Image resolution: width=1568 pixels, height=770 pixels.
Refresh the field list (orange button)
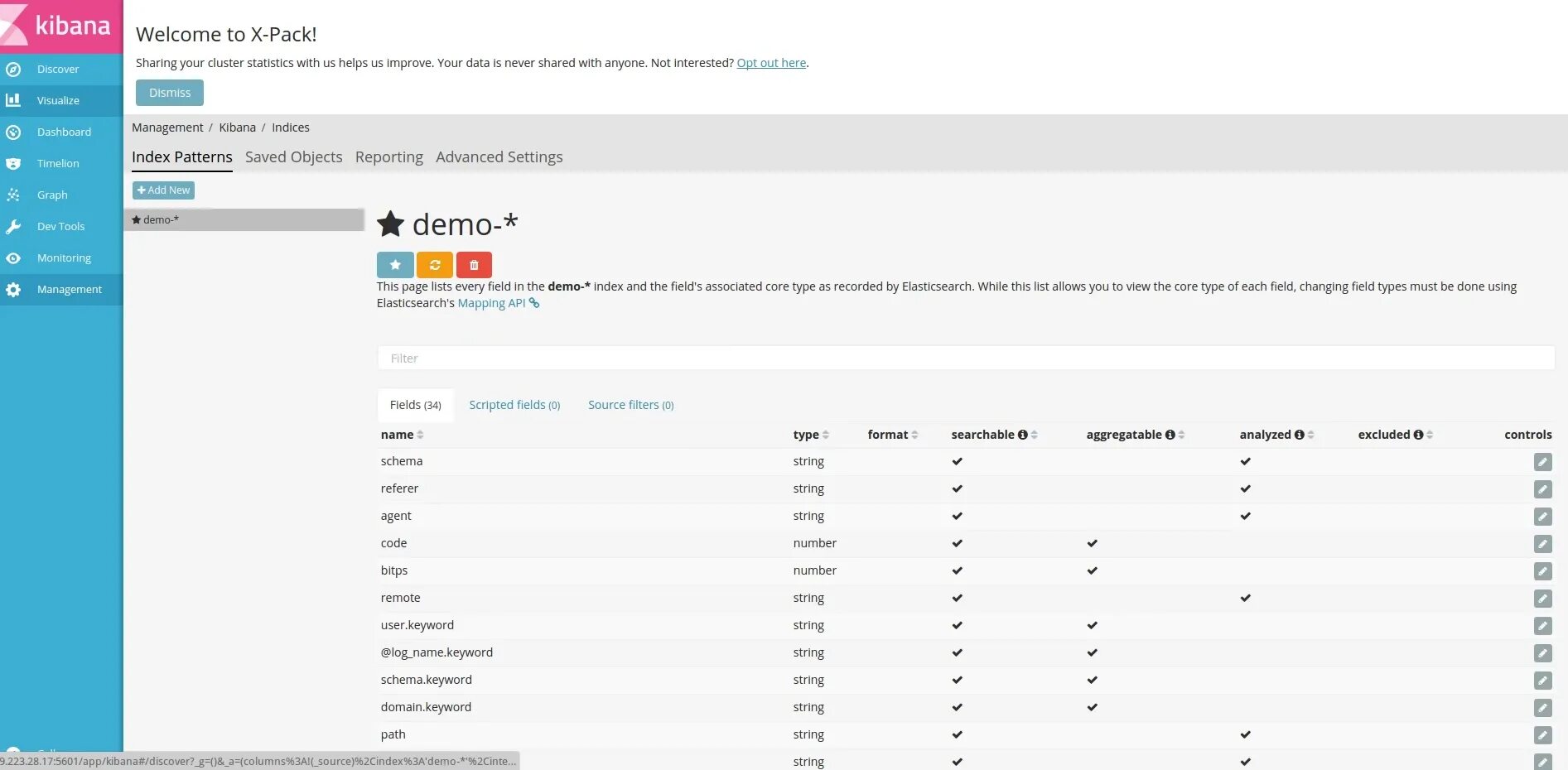tap(435, 265)
